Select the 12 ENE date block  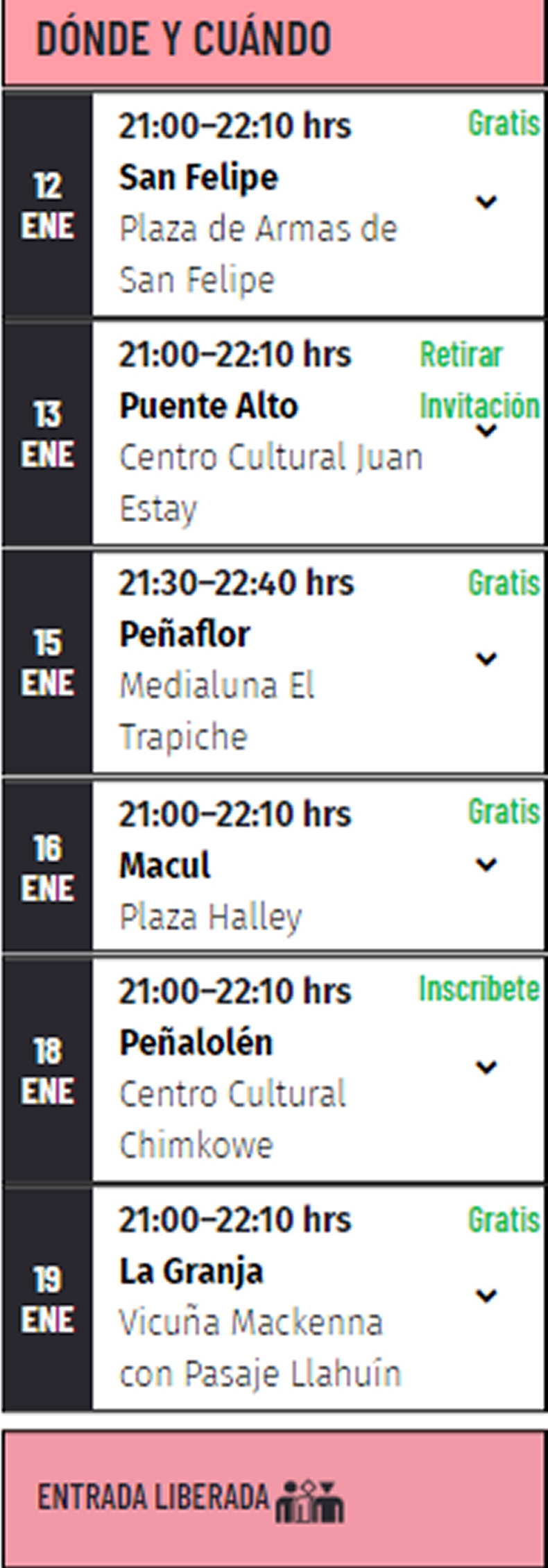click(x=47, y=205)
